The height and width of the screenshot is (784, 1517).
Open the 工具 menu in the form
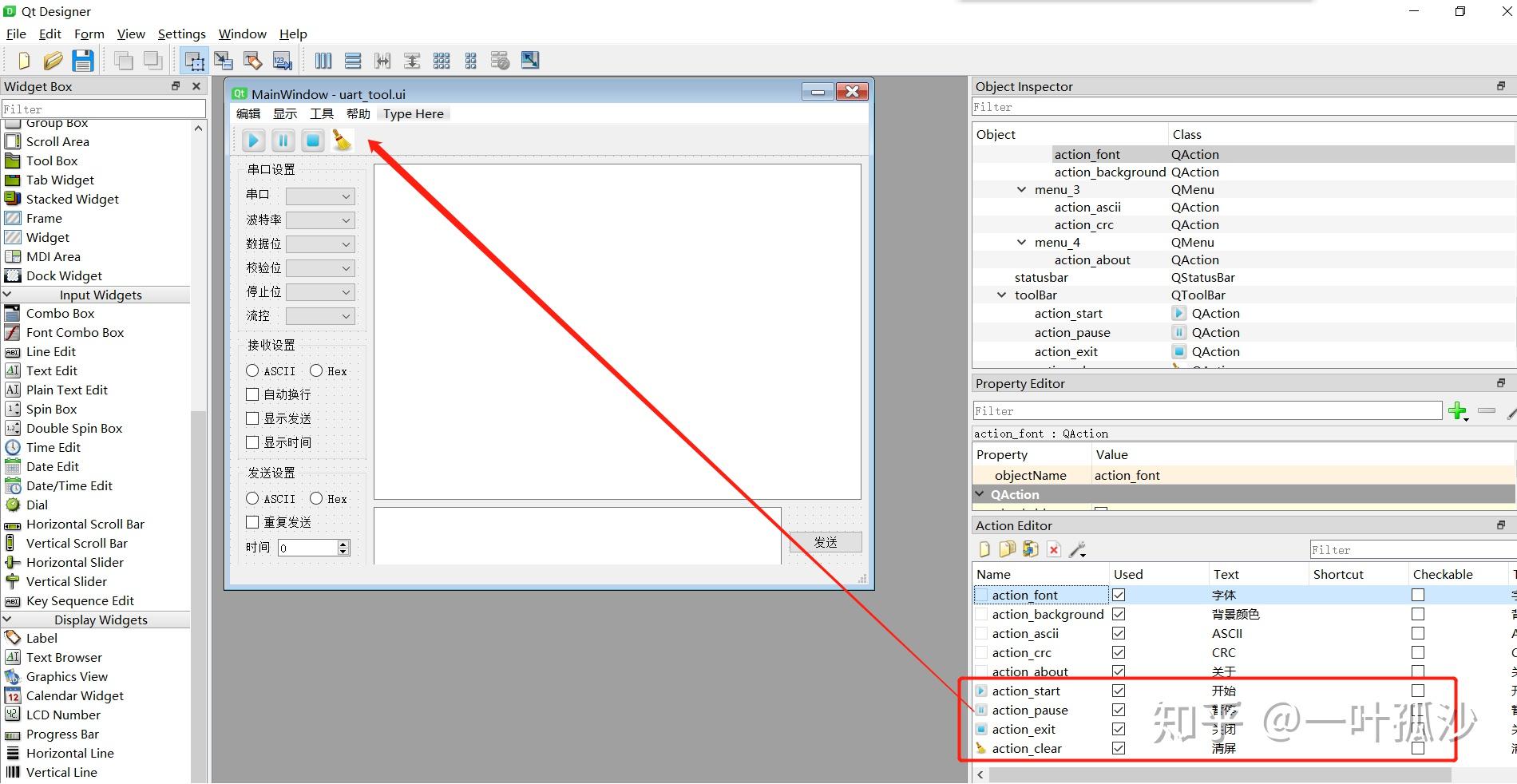(322, 114)
